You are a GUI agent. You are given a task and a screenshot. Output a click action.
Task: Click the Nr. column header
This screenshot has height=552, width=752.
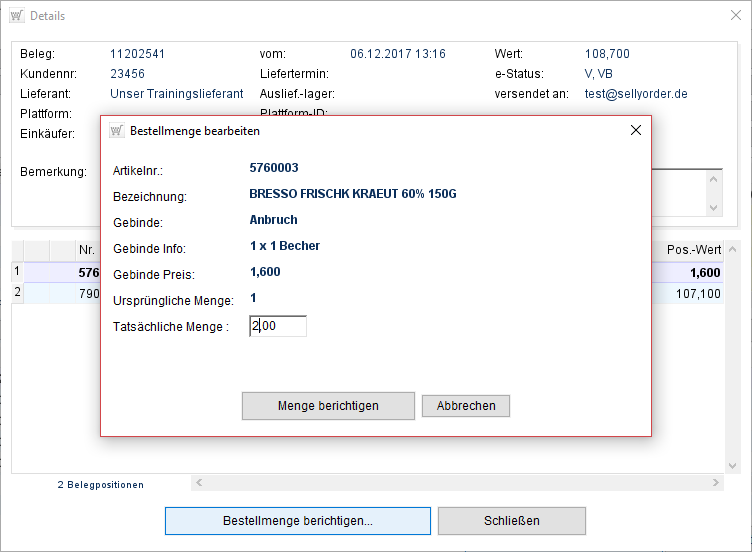pos(87,250)
